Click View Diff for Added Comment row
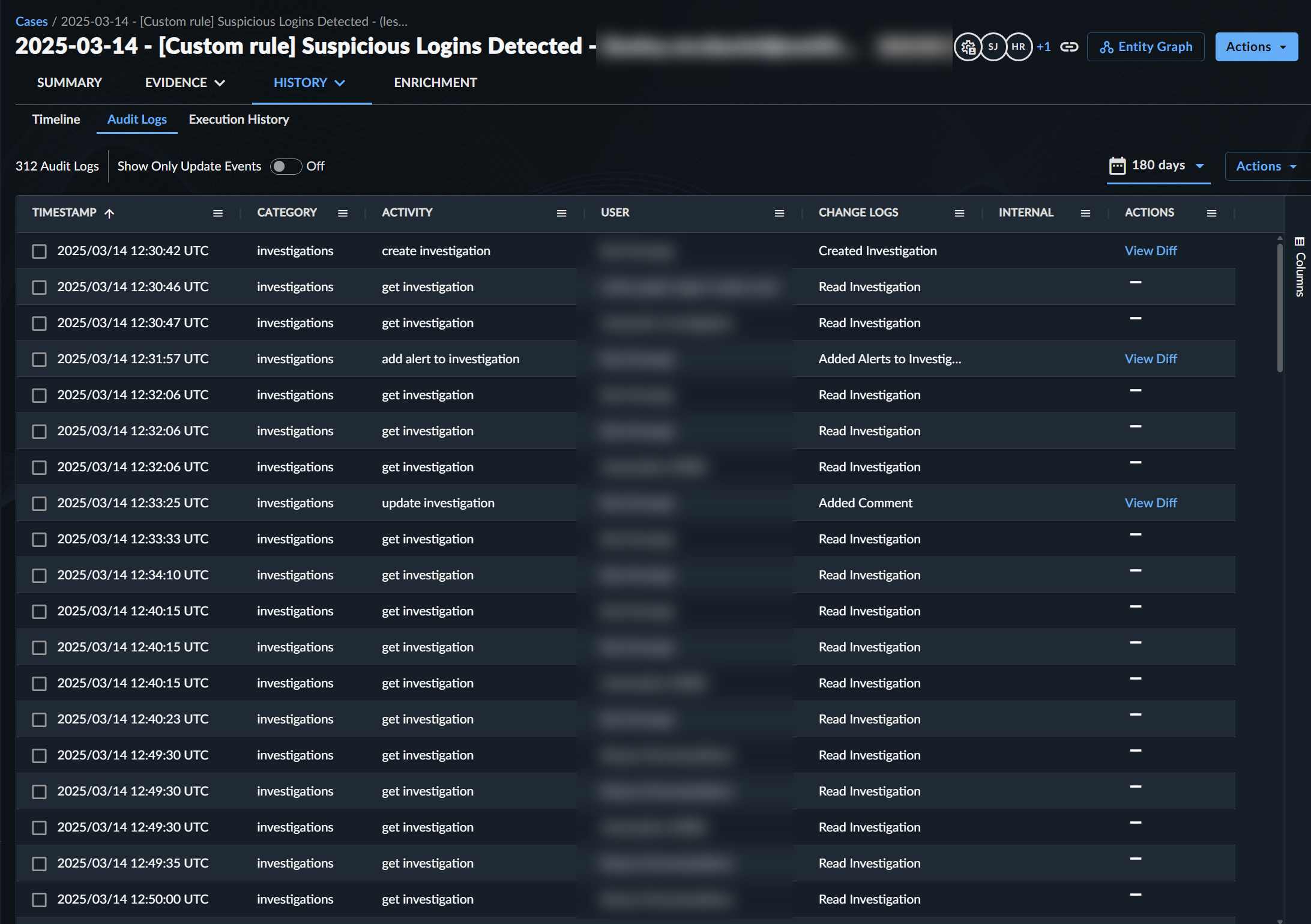 [x=1150, y=503]
